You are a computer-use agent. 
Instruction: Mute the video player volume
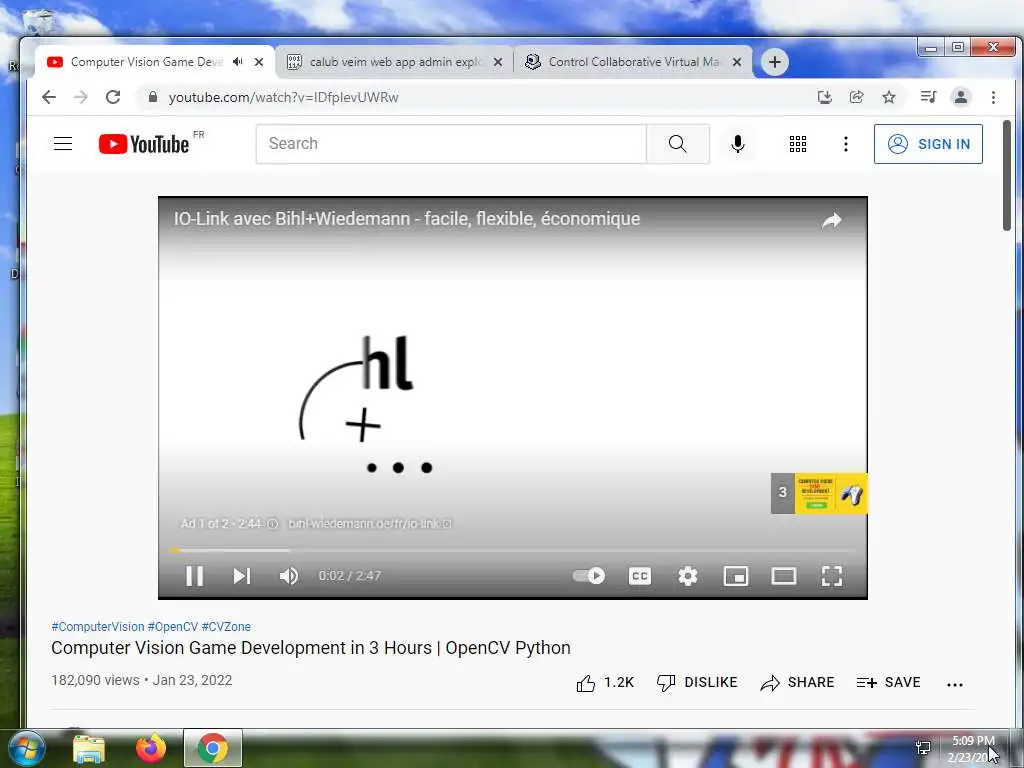[x=289, y=576]
